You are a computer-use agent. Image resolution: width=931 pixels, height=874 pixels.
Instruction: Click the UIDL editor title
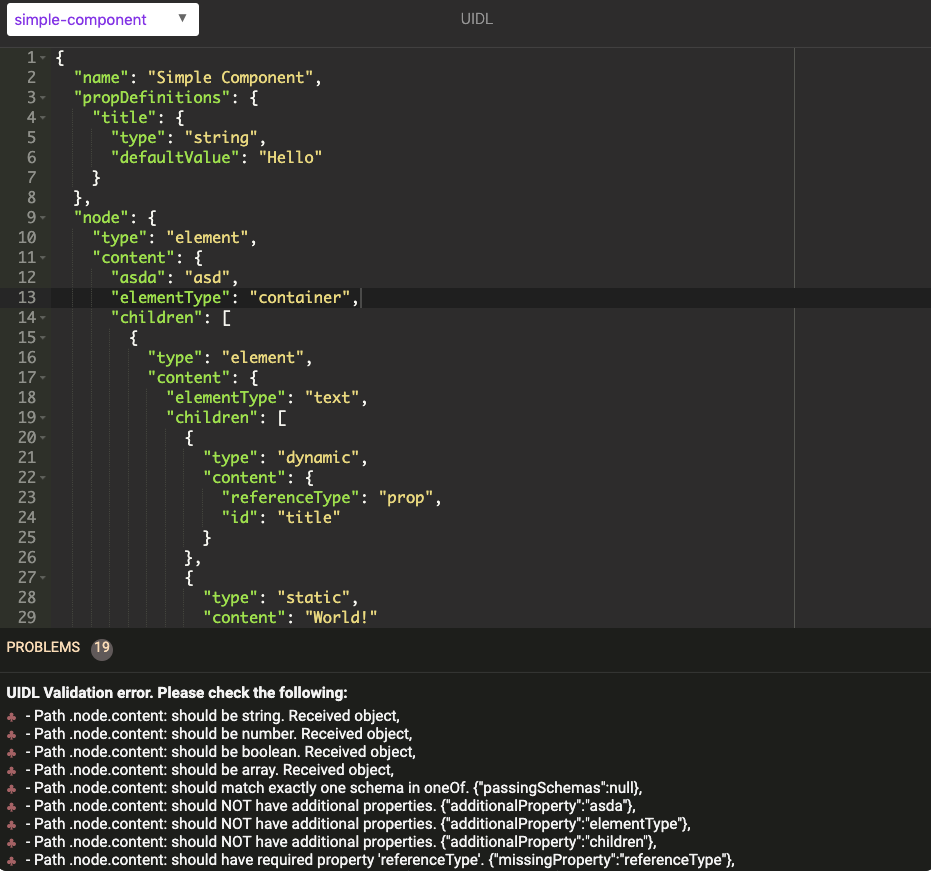coord(476,19)
